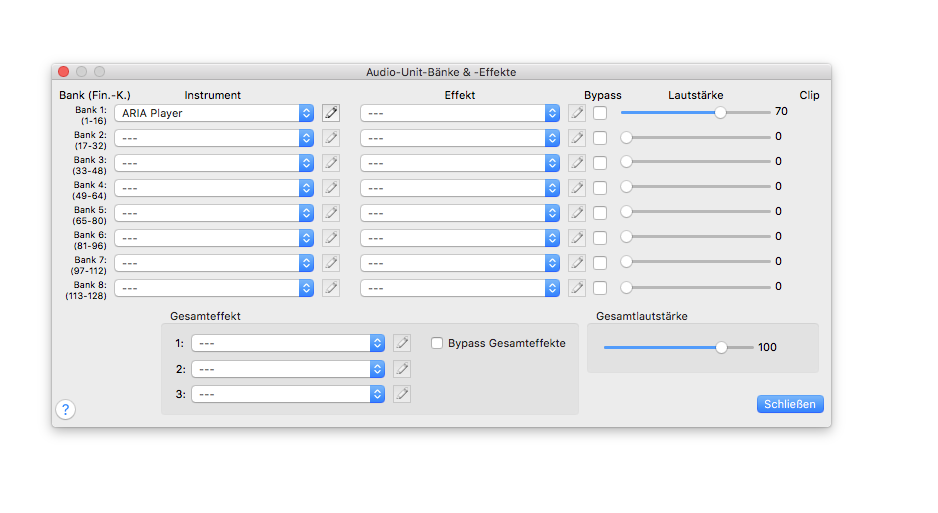Click the Bank 1 Lautstärke slider handle
Image resolution: width=938 pixels, height=513 pixels.
(x=720, y=112)
